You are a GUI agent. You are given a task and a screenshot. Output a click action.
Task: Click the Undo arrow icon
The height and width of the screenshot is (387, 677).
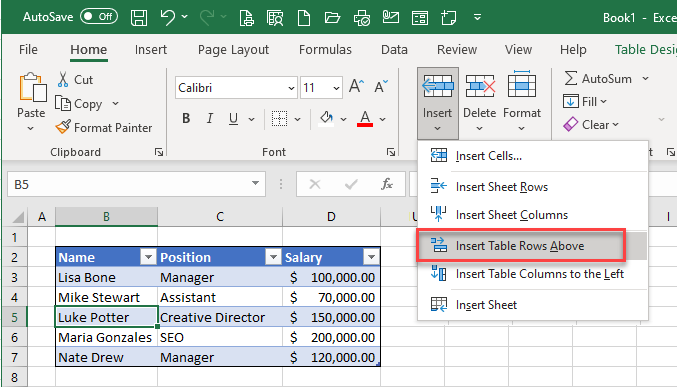(168, 17)
